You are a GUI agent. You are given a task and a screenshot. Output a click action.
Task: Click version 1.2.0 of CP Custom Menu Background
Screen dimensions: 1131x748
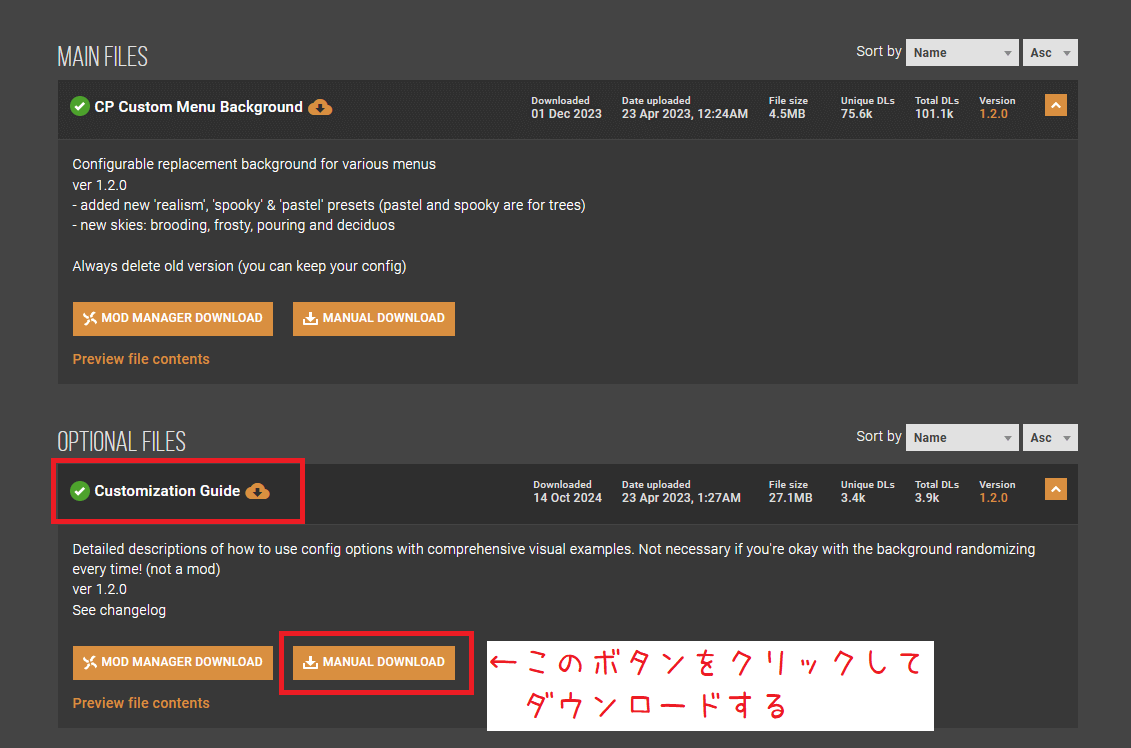click(993, 114)
